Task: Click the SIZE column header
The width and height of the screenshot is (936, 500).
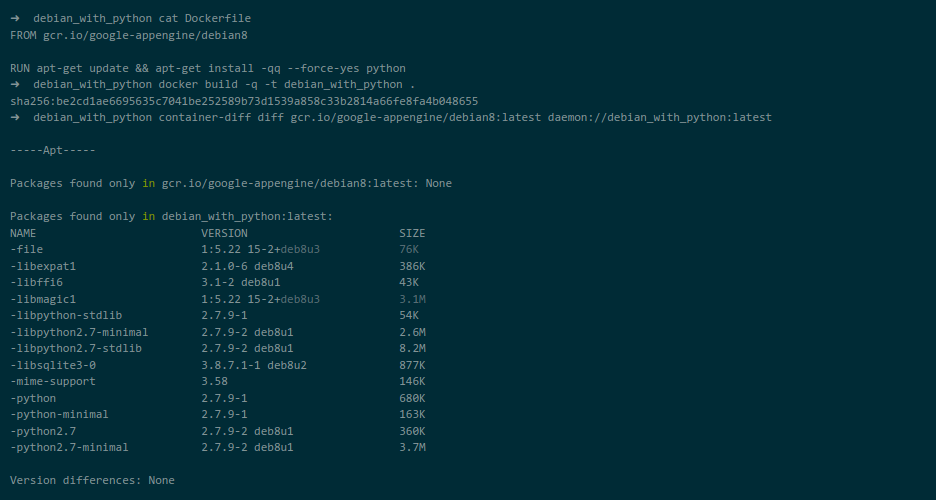Action: [412, 233]
